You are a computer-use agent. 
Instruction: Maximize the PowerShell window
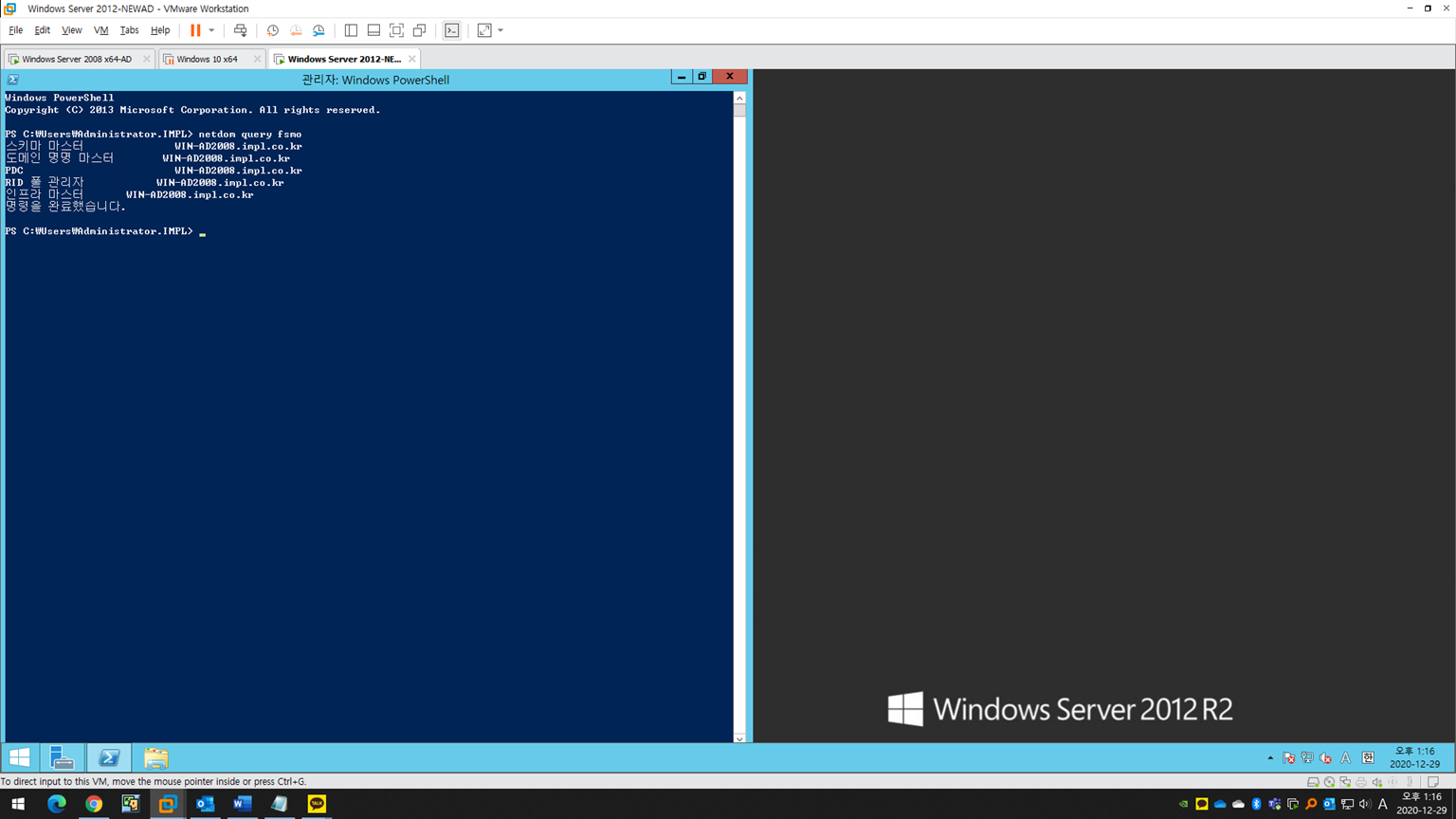[x=702, y=77]
